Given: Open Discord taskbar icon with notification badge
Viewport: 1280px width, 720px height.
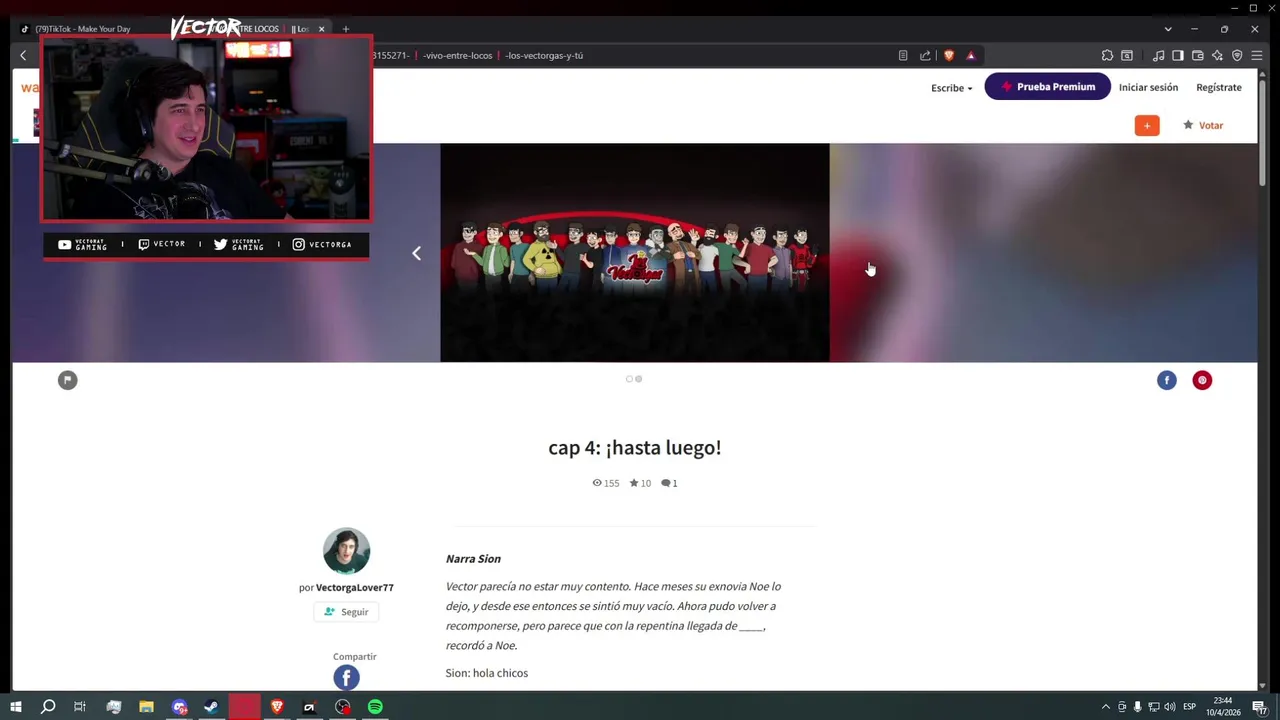Looking at the screenshot, I should (x=179, y=707).
